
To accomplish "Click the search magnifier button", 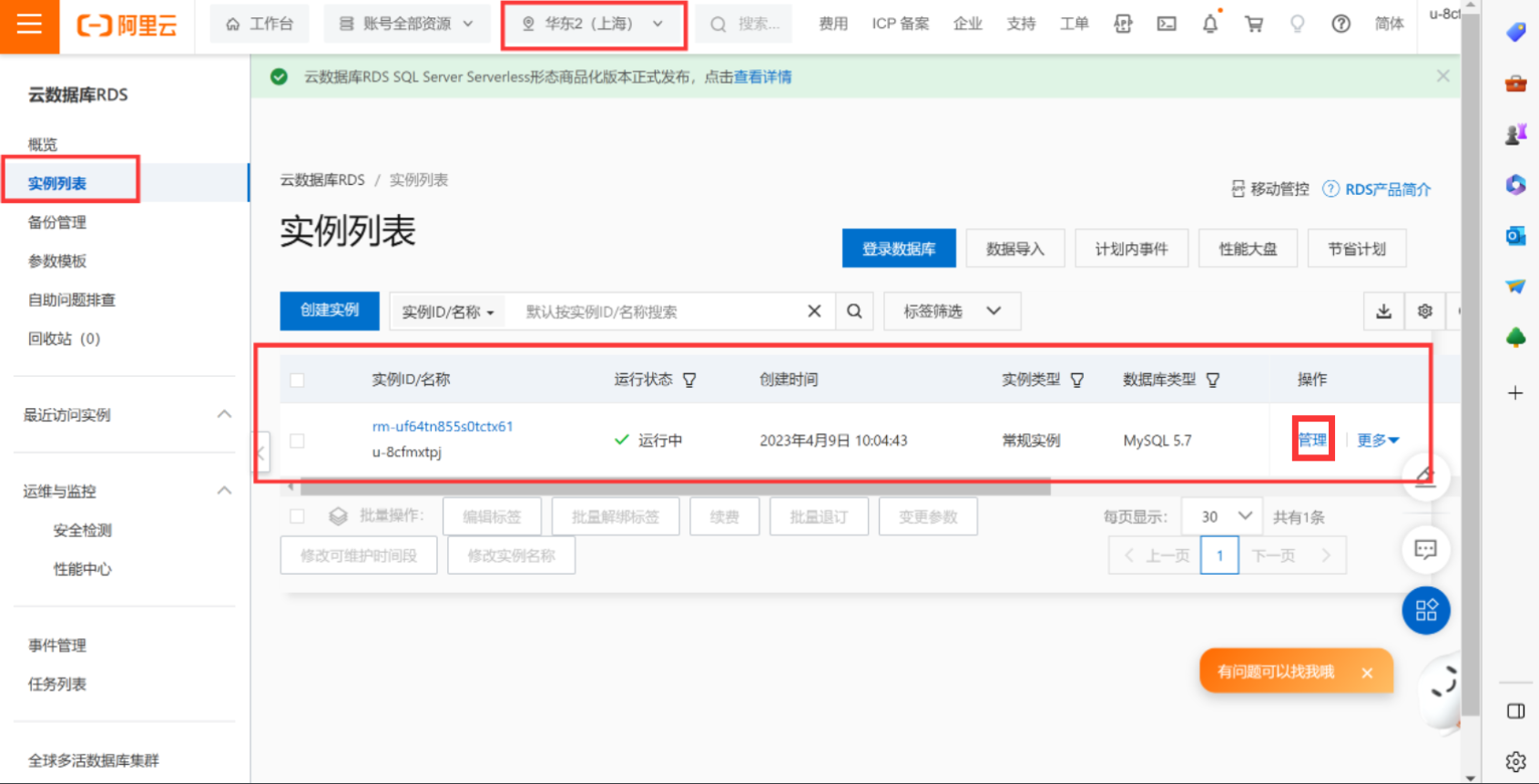I will (x=854, y=311).
